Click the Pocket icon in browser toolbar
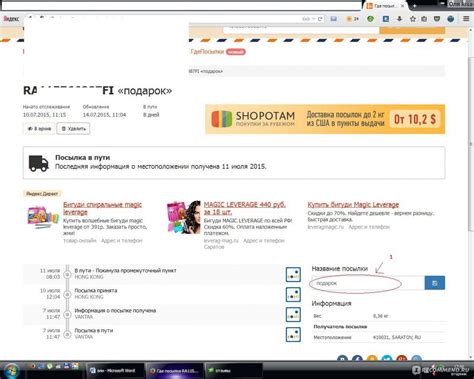 [x=437, y=19]
